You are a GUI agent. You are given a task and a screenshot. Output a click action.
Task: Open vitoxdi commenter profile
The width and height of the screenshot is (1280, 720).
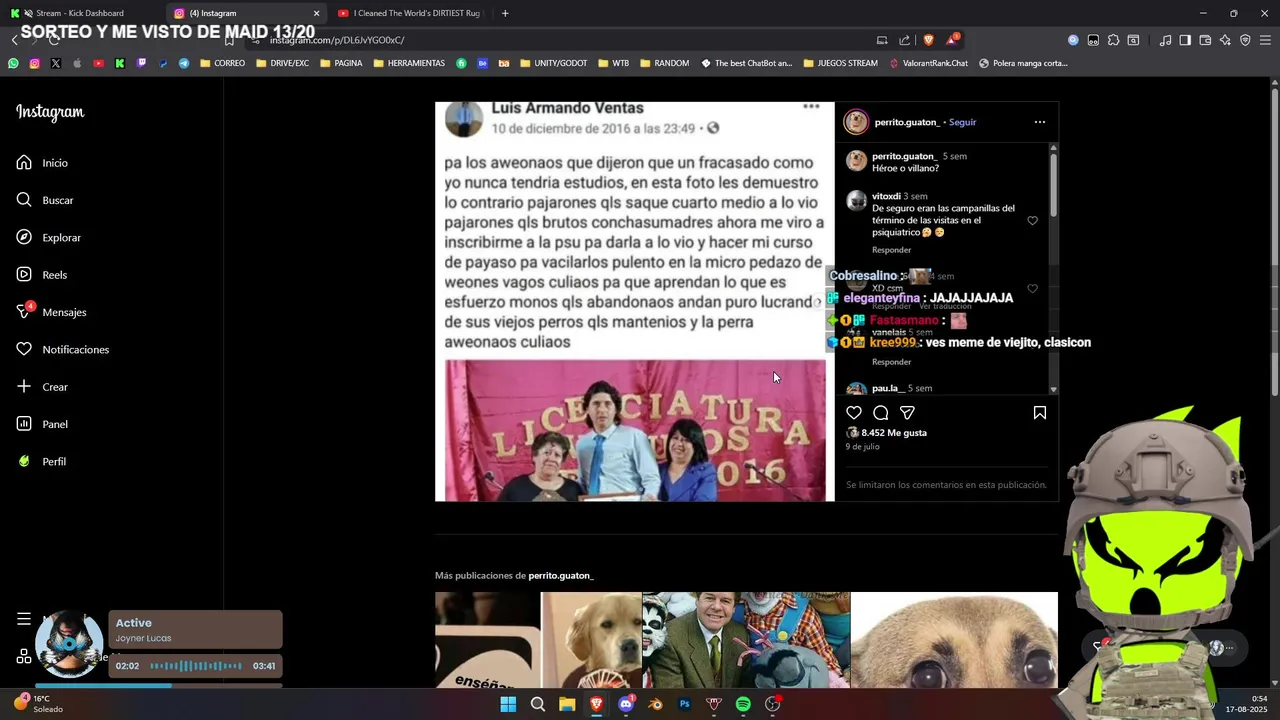coord(886,196)
